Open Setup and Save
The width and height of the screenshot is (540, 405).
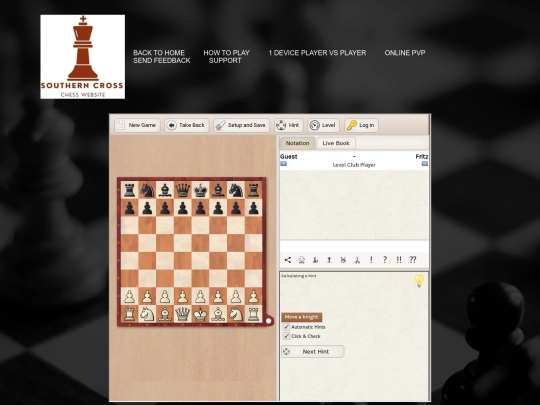pyautogui.click(x=241, y=125)
